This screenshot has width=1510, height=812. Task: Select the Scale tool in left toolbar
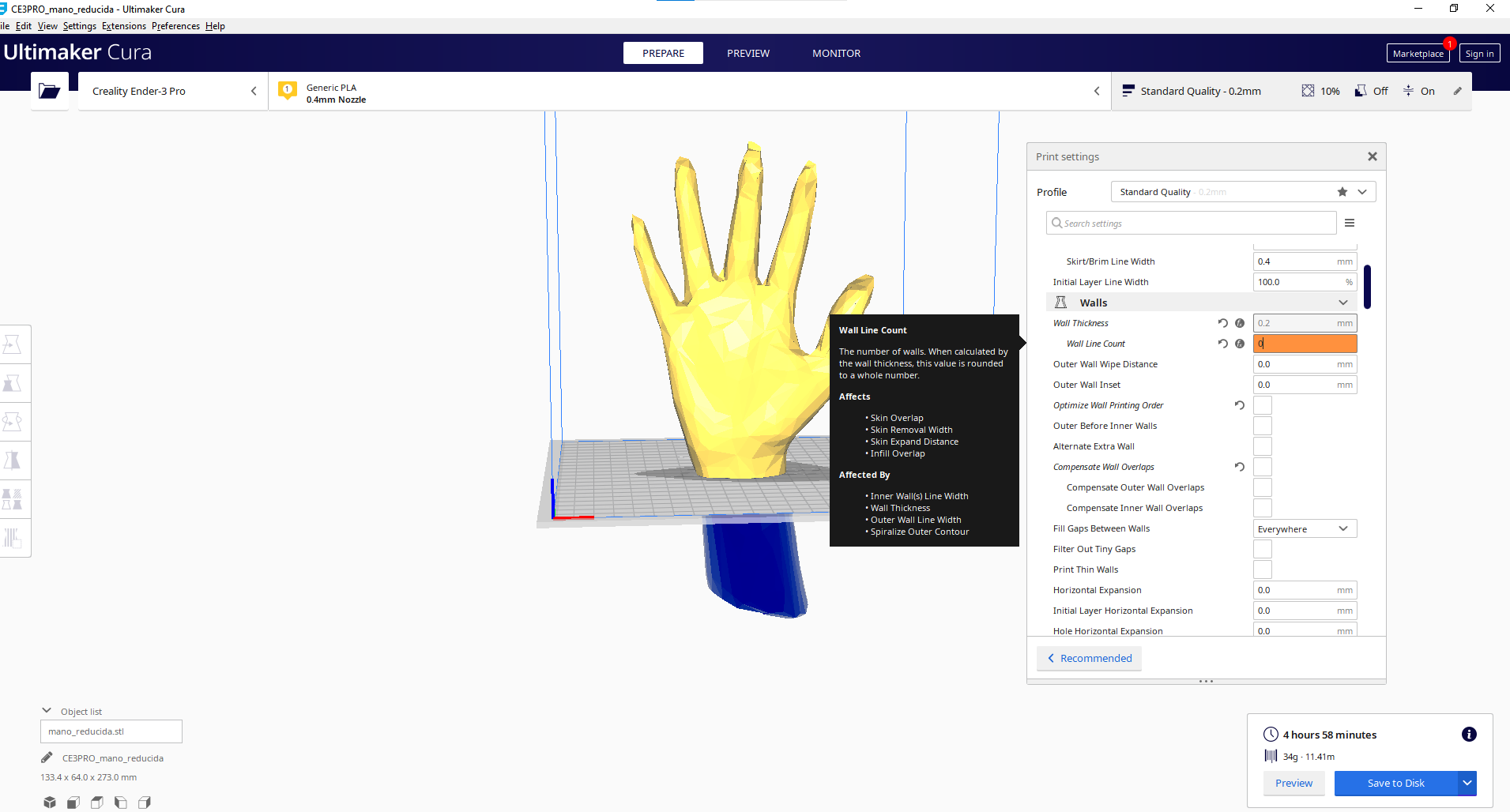(13, 383)
